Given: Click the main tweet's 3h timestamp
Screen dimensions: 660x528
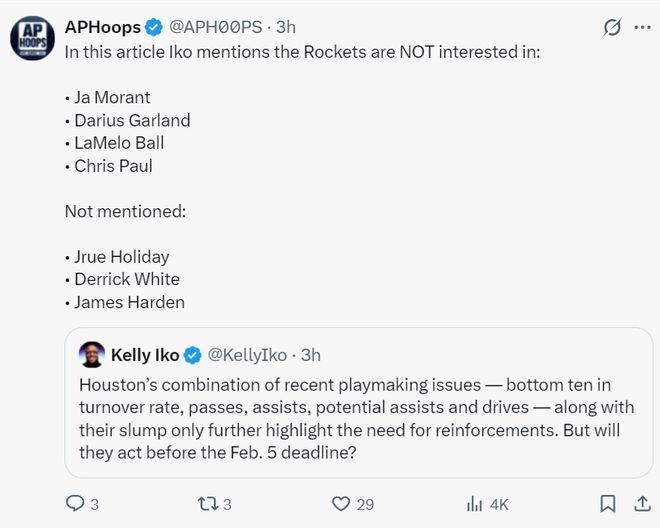Looking at the screenshot, I should 285,27.
